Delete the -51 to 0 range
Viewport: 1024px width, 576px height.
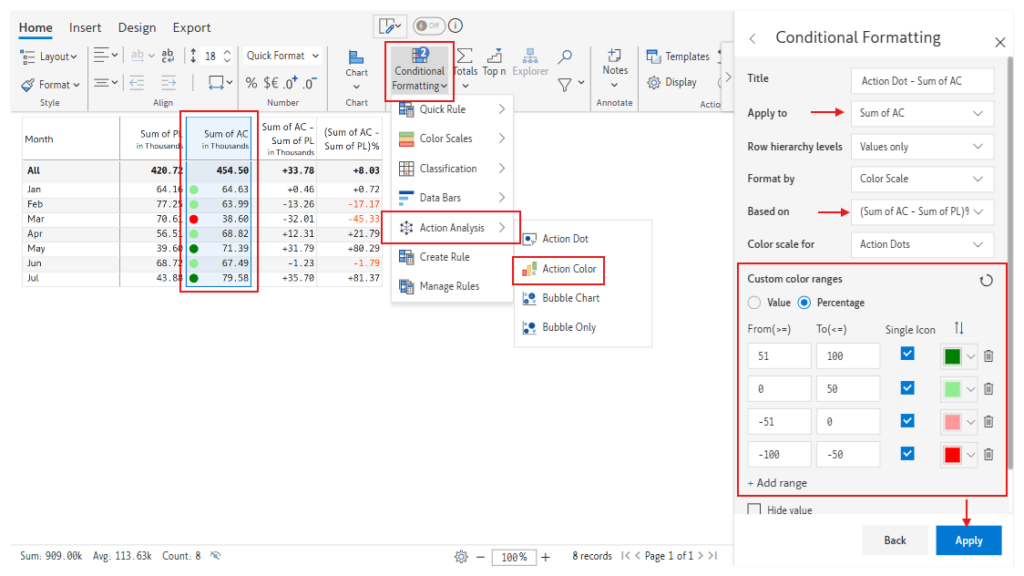[x=988, y=421]
